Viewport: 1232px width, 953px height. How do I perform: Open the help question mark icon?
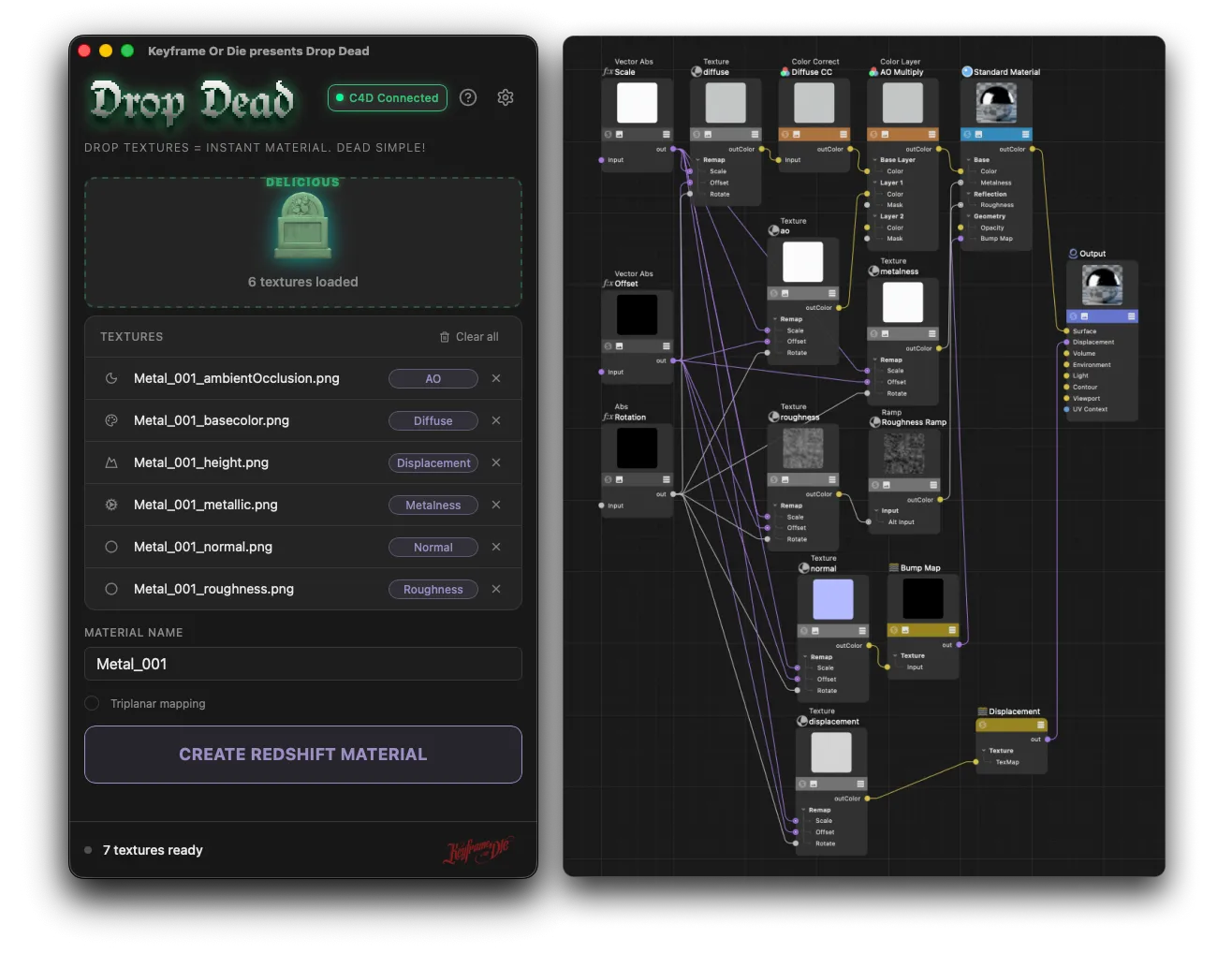[468, 97]
